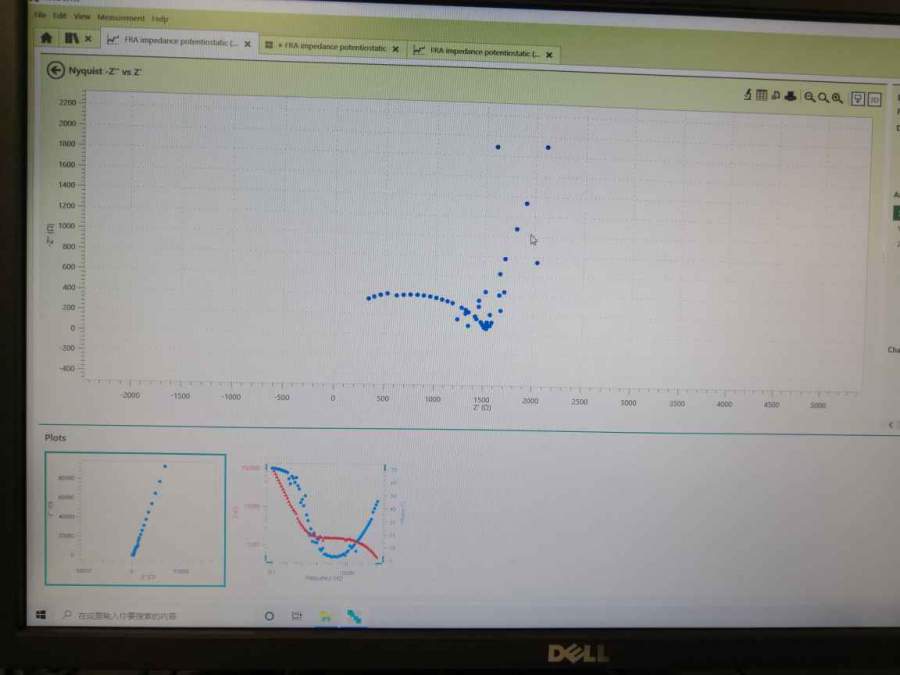Close the middle FRA impedance tab
The height and width of the screenshot is (675, 900).
(x=395, y=49)
